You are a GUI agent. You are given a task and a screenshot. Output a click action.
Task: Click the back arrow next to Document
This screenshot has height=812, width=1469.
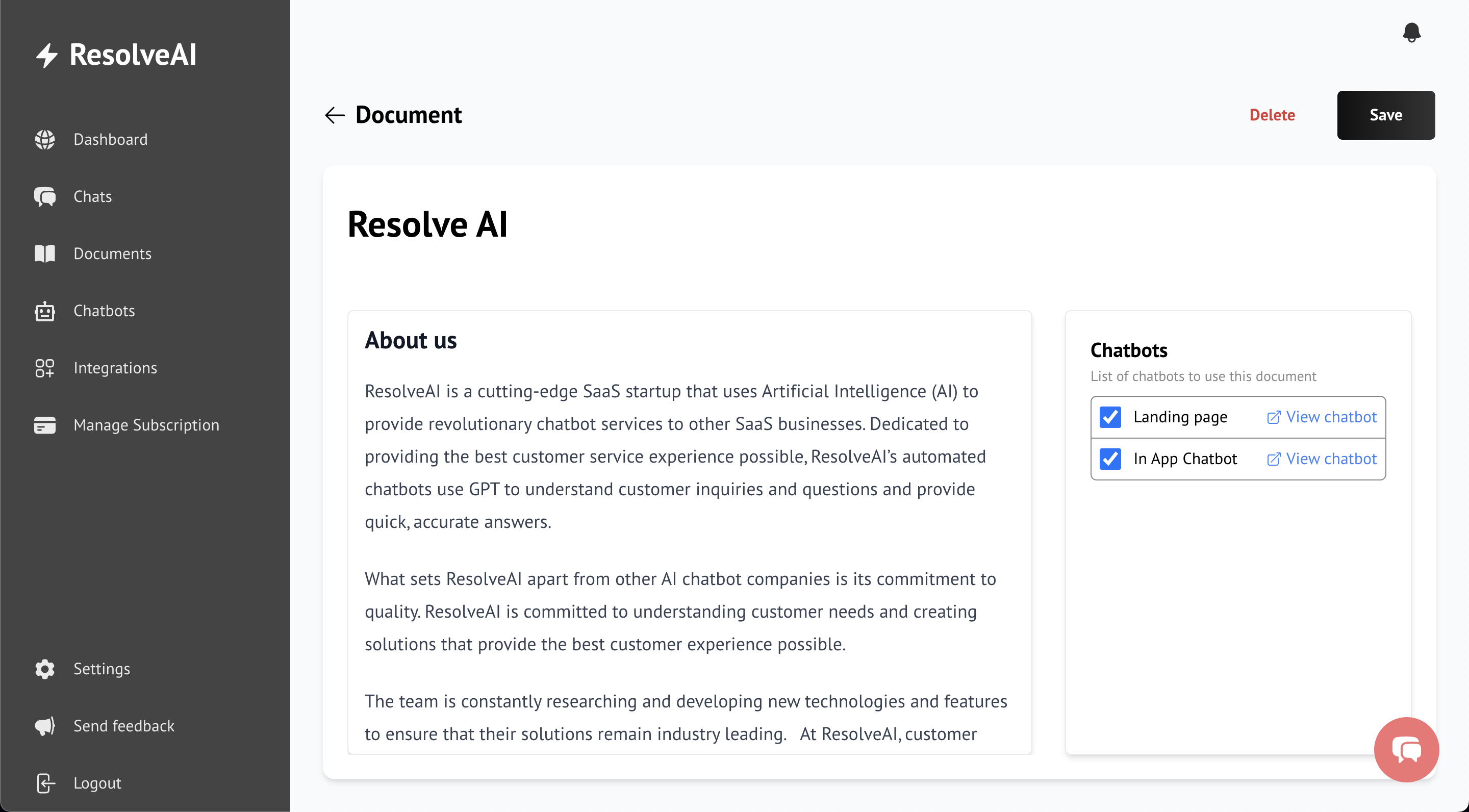pyautogui.click(x=335, y=115)
